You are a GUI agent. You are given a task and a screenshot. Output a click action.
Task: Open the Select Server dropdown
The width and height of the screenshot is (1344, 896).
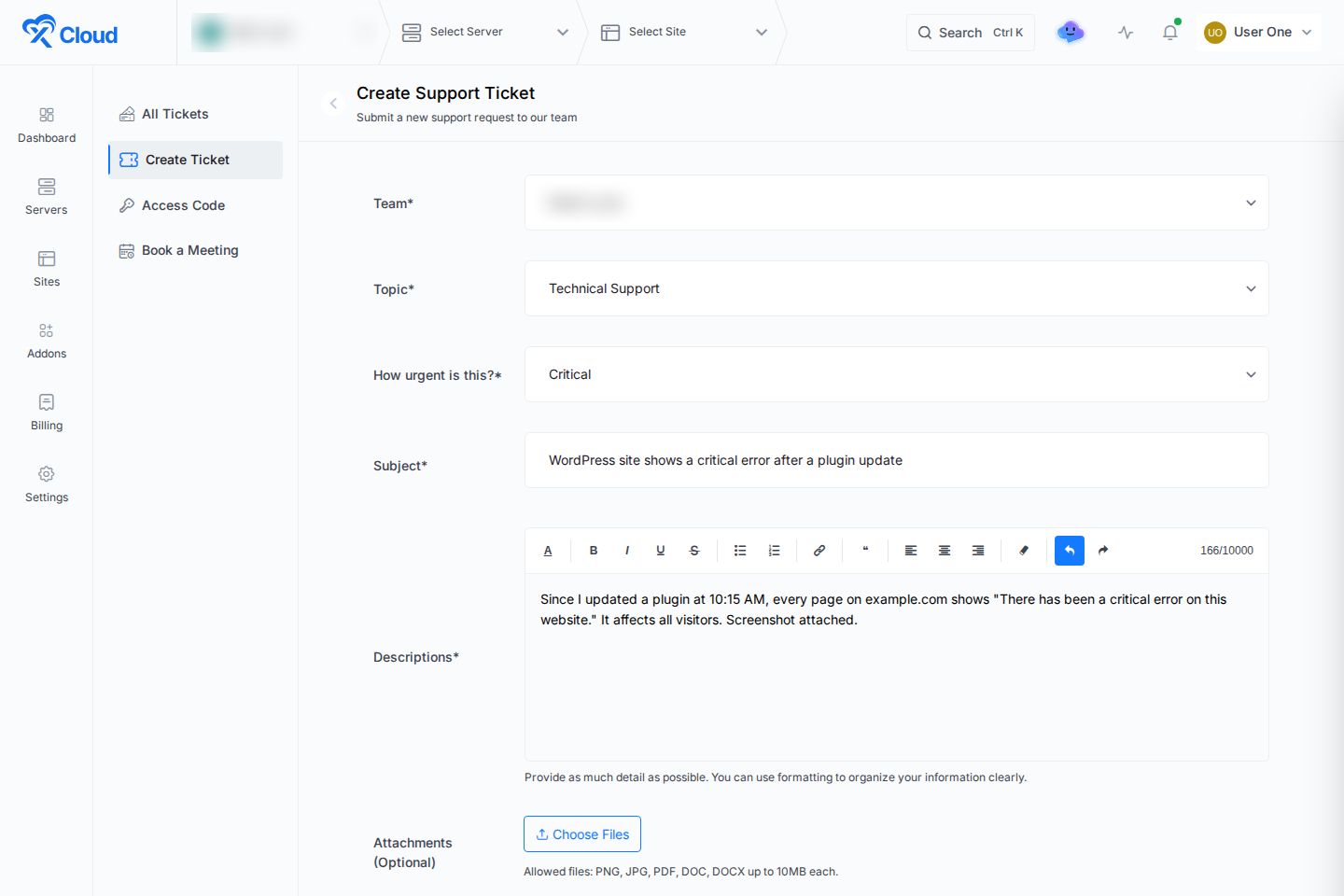485,33
